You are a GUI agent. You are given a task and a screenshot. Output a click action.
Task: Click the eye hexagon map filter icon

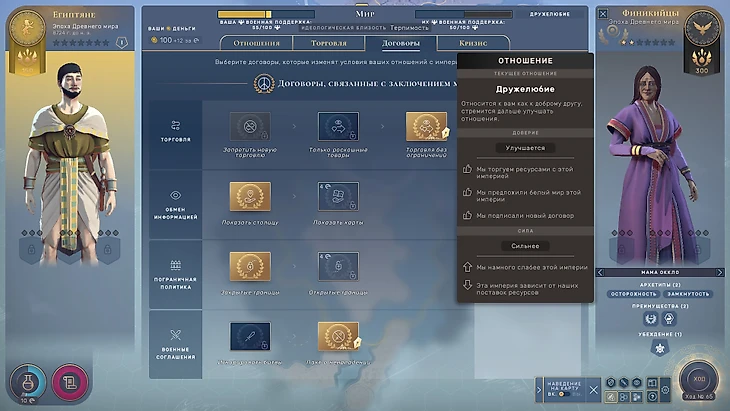click(636, 383)
